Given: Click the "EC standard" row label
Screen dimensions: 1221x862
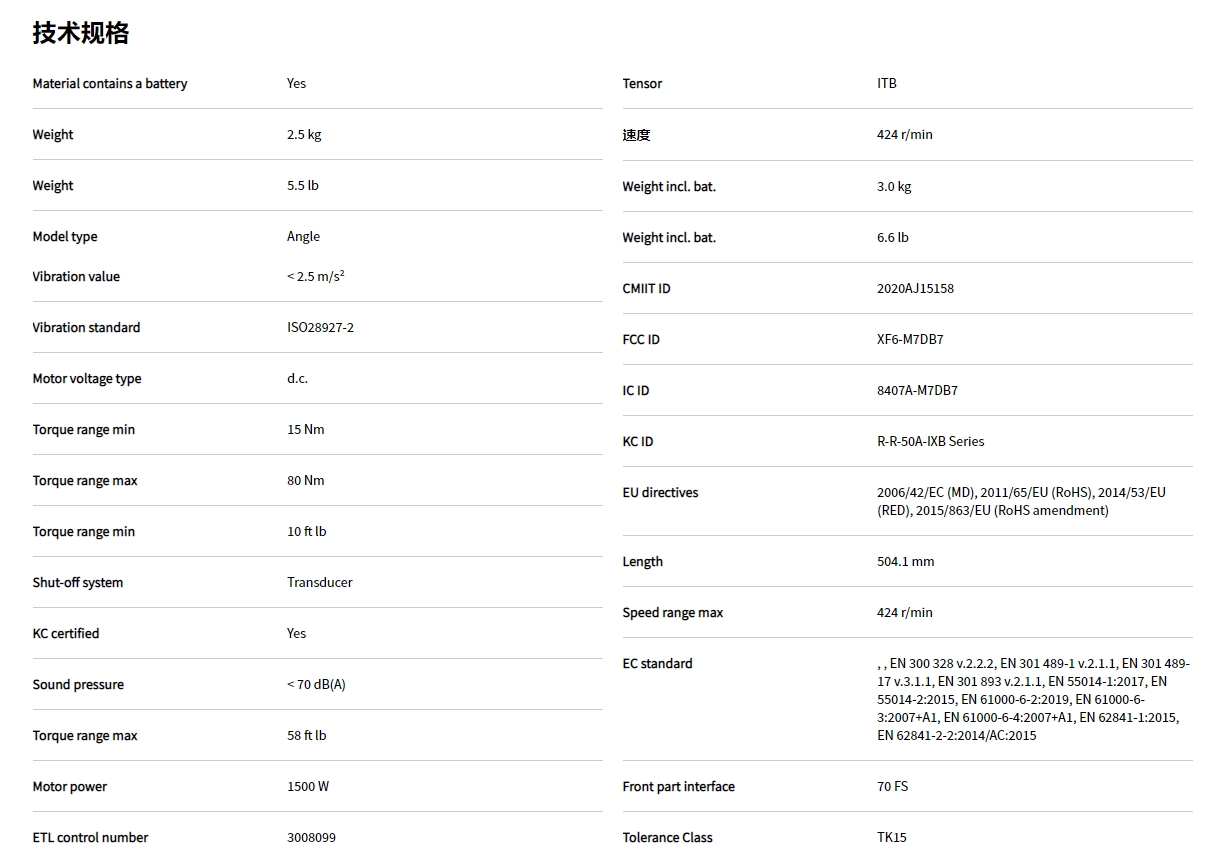Looking at the screenshot, I should [657, 664].
